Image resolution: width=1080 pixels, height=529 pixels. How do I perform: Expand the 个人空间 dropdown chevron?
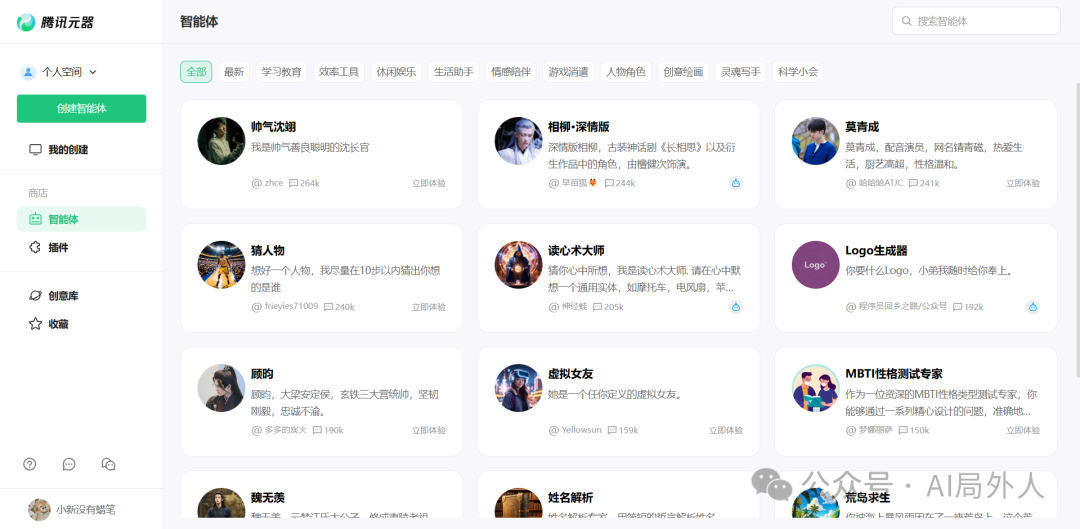pyautogui.click(x=93, y=72)
